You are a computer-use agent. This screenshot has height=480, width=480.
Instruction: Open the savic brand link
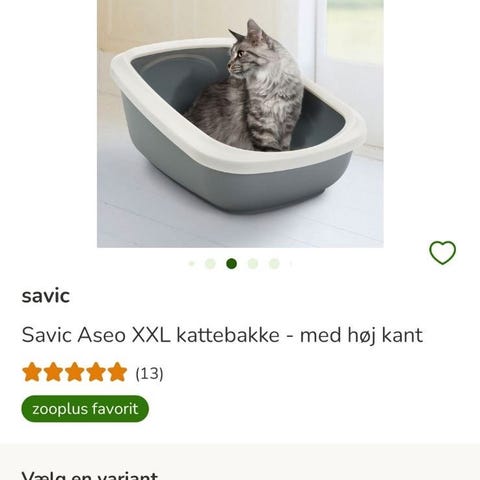pos(46,296)
